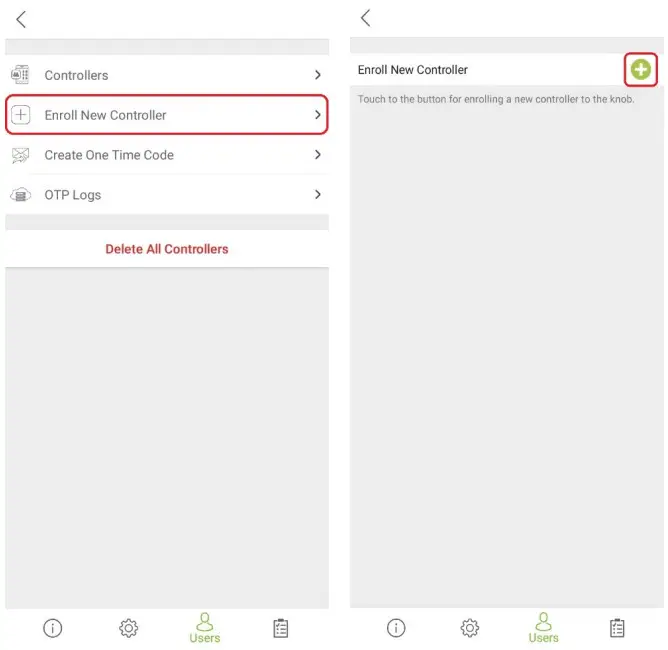Open the clipboard logs icon on left screen

coord(280,628)
